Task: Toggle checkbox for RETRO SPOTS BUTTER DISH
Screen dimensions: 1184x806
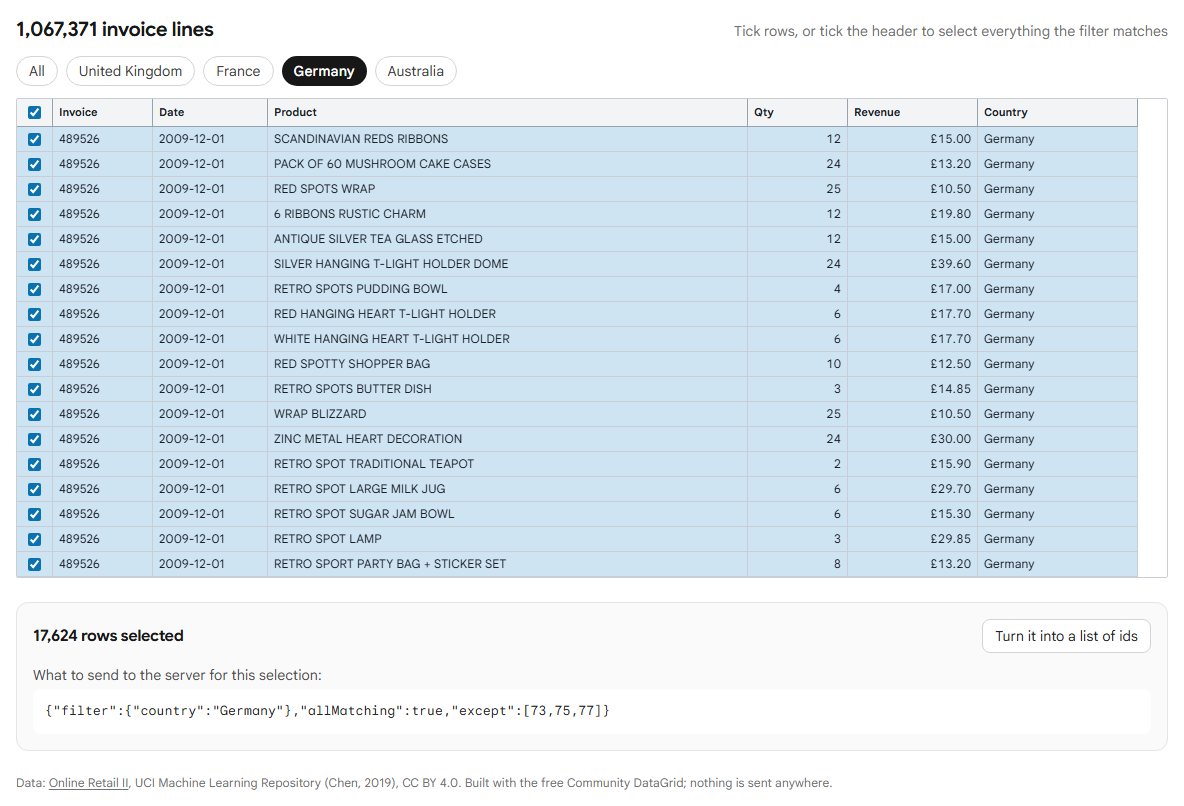Action: 34,389
